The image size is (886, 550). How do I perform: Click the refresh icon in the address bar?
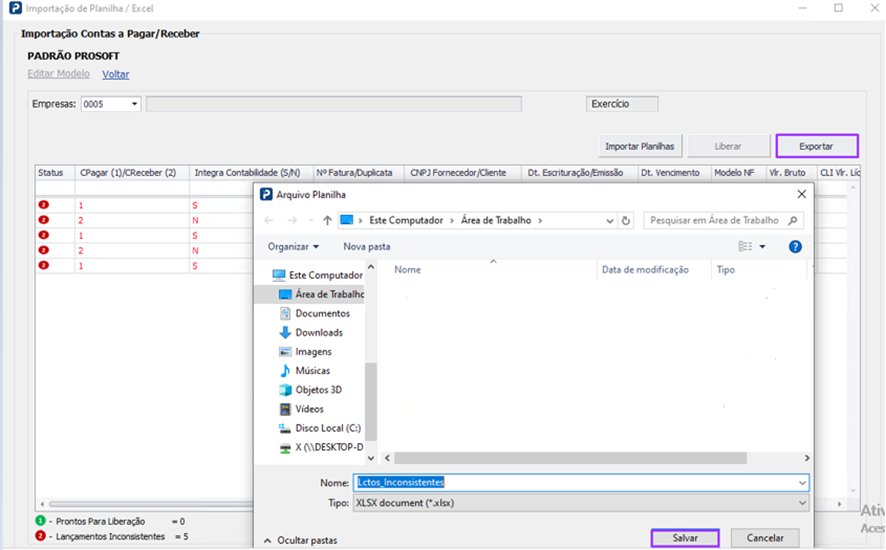[626, 220]
